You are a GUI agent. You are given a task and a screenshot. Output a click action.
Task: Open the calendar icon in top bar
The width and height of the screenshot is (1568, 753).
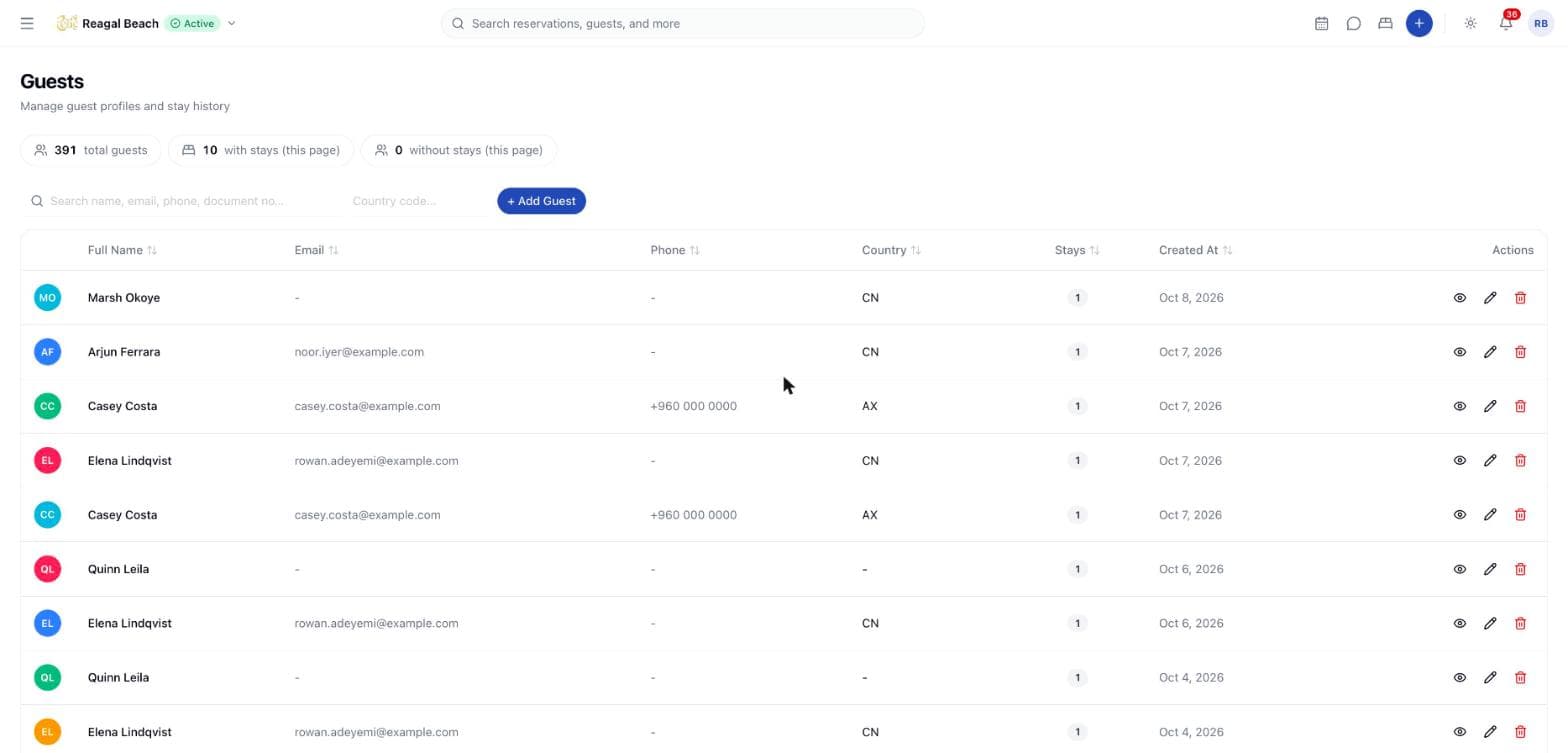pos(1321,23)
